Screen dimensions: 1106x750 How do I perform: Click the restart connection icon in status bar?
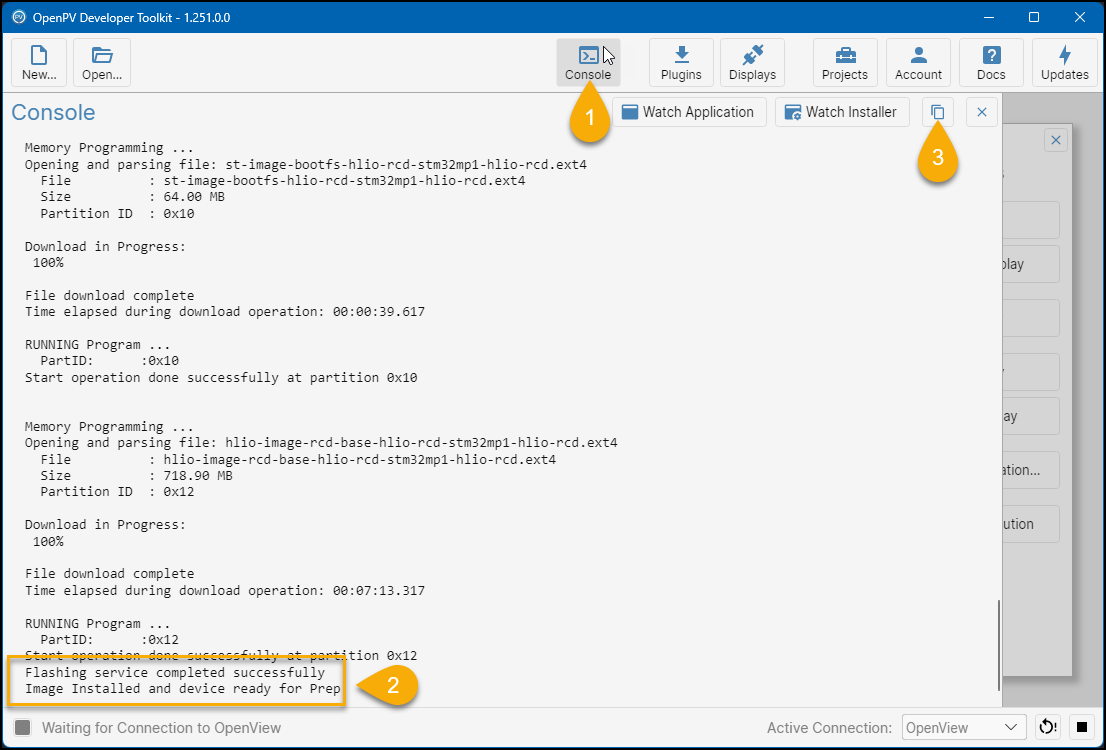(x=1047, y=727)
